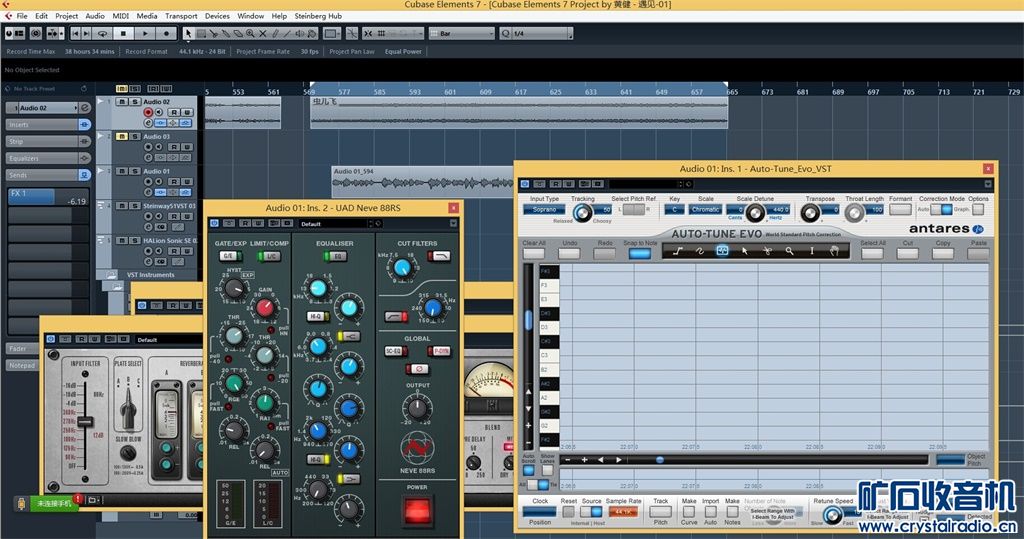Click the Track Pitch button in Auto-Tune

point(660,512)
